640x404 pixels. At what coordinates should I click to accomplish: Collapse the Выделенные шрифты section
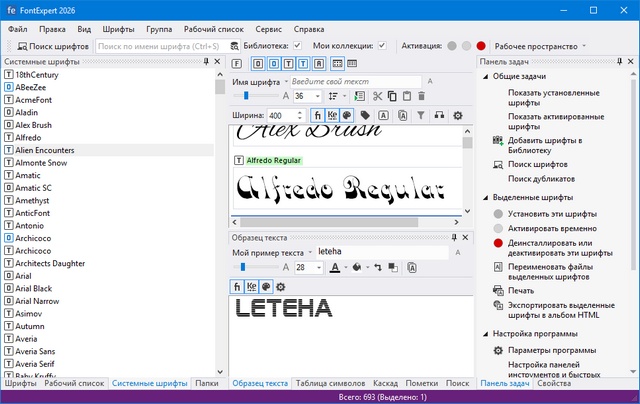pyautogui.click(x=486, y=198)
